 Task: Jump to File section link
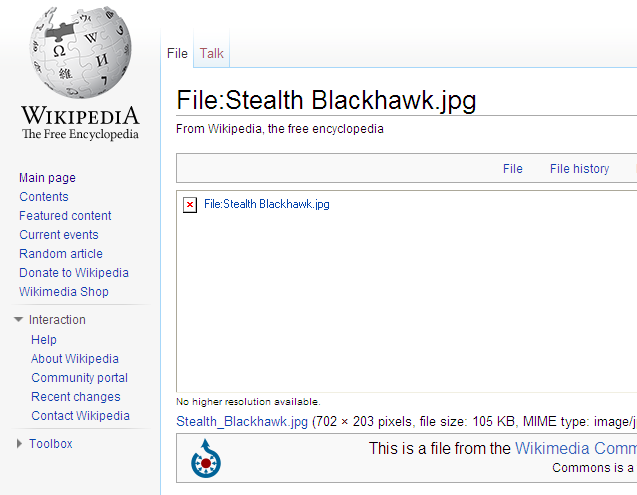click(x=513, y=169)
